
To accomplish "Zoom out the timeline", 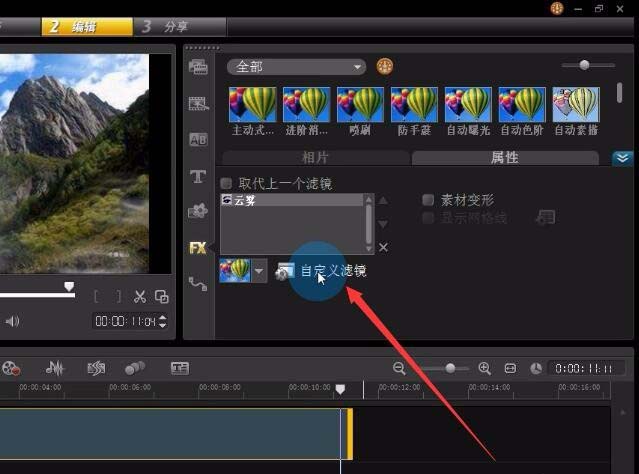I will 399,368.
